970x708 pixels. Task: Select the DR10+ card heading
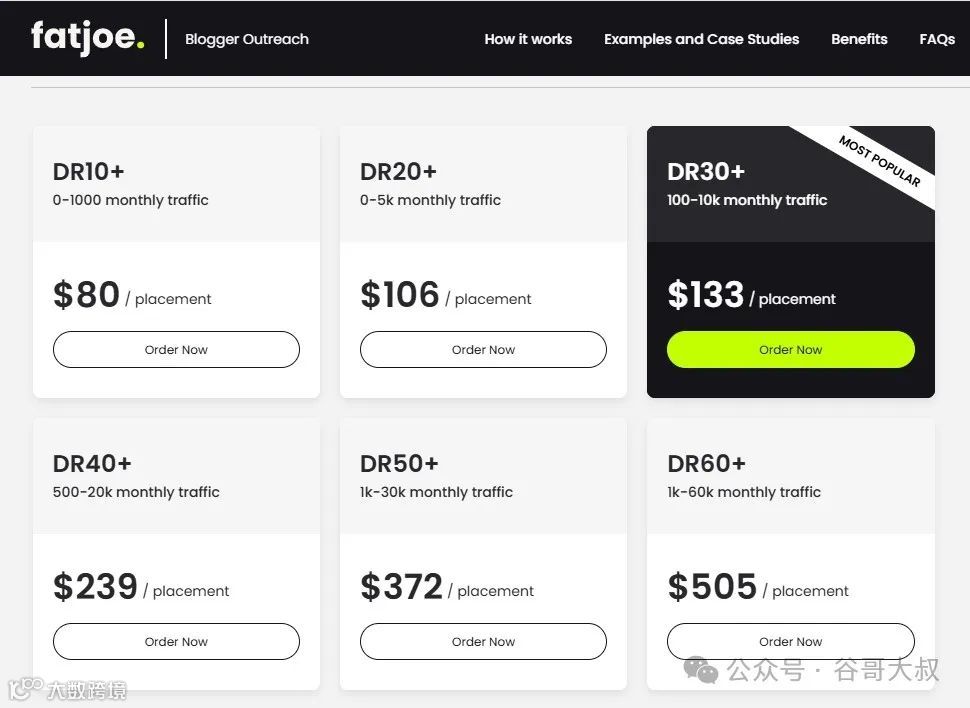[x=89, y=172]
